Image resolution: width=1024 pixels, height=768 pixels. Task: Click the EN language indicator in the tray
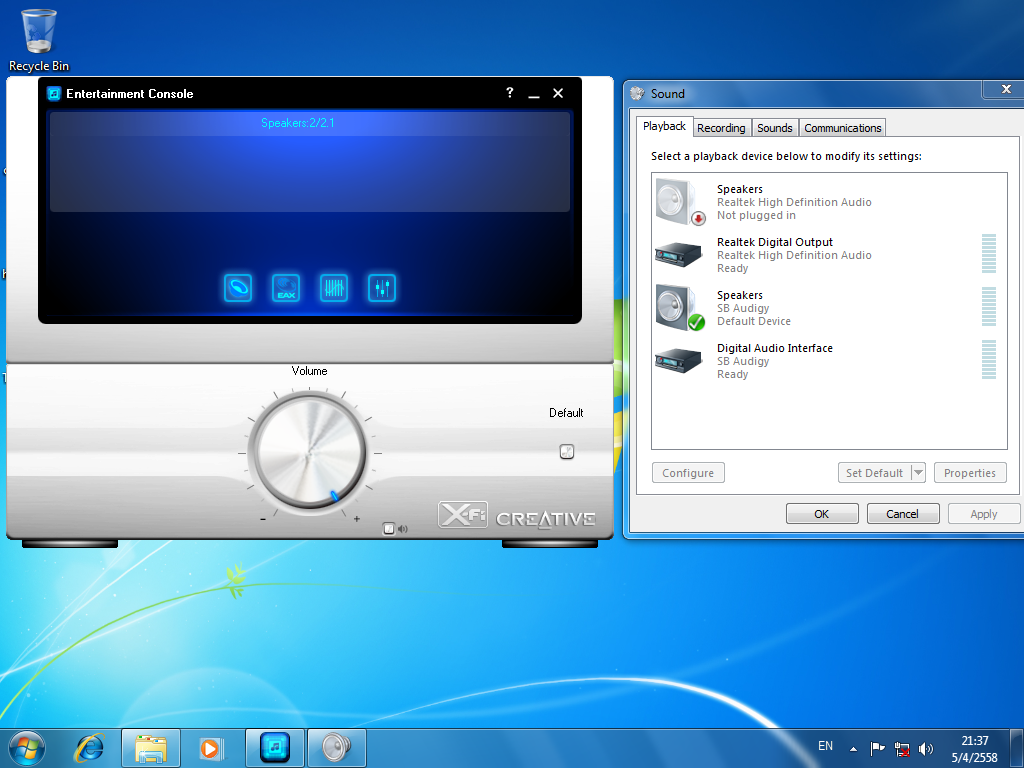coord(825,746)
